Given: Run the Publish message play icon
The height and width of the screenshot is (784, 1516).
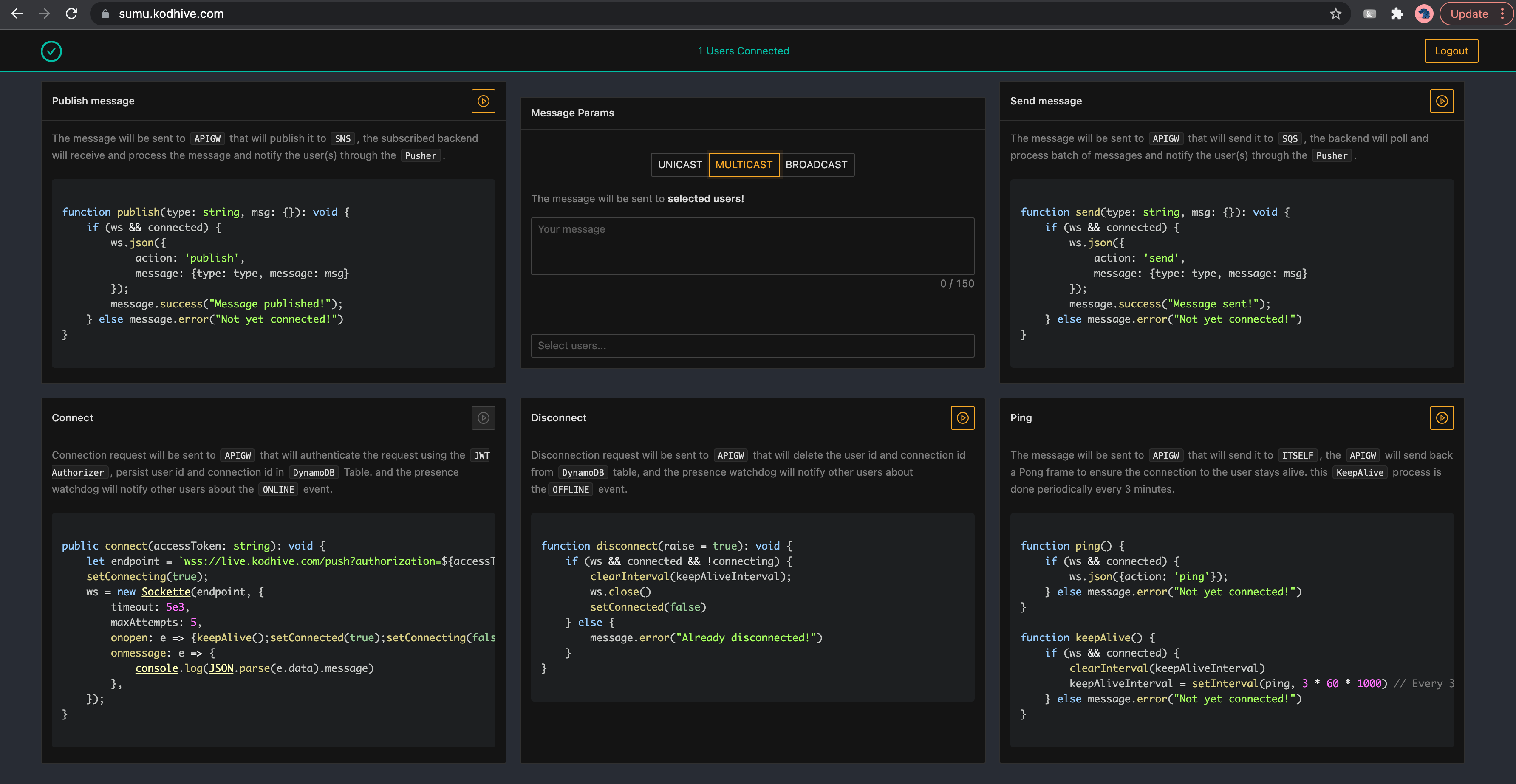Looking at the screenshot, I should tap(483, 101).
